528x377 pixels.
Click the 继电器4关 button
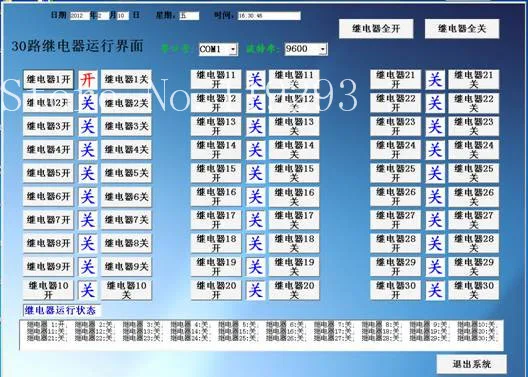(126, 149)
